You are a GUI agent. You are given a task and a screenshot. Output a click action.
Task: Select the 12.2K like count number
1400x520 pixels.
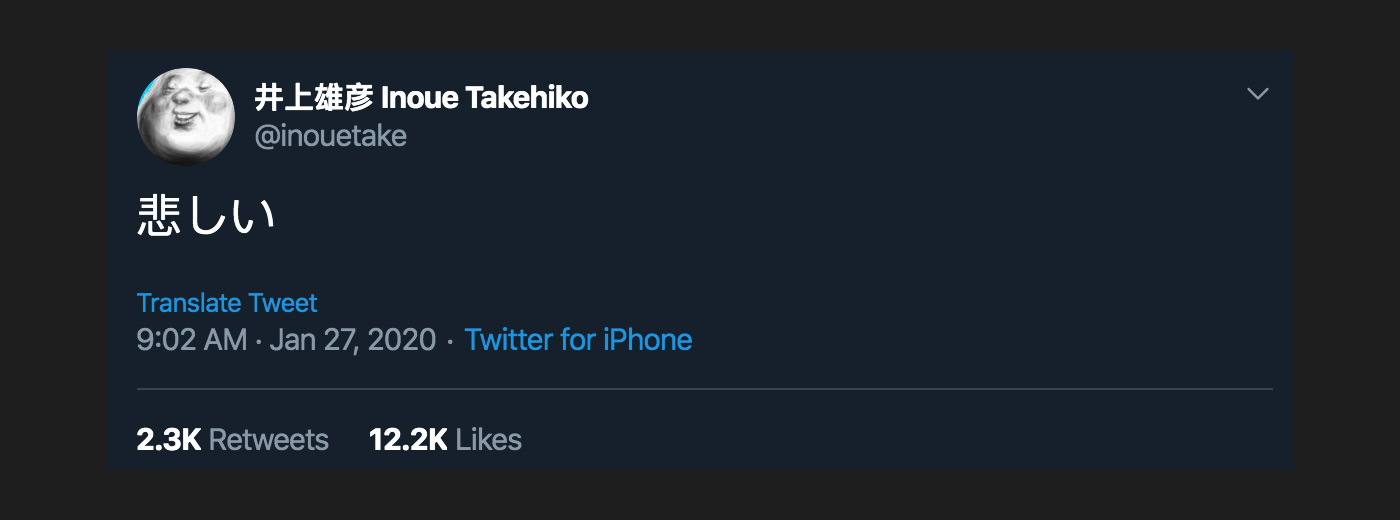pos(408,439)
